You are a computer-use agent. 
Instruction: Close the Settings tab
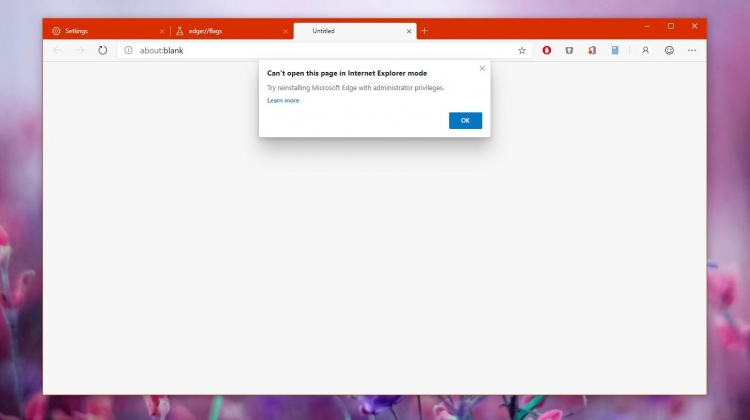tap(162, 31)
